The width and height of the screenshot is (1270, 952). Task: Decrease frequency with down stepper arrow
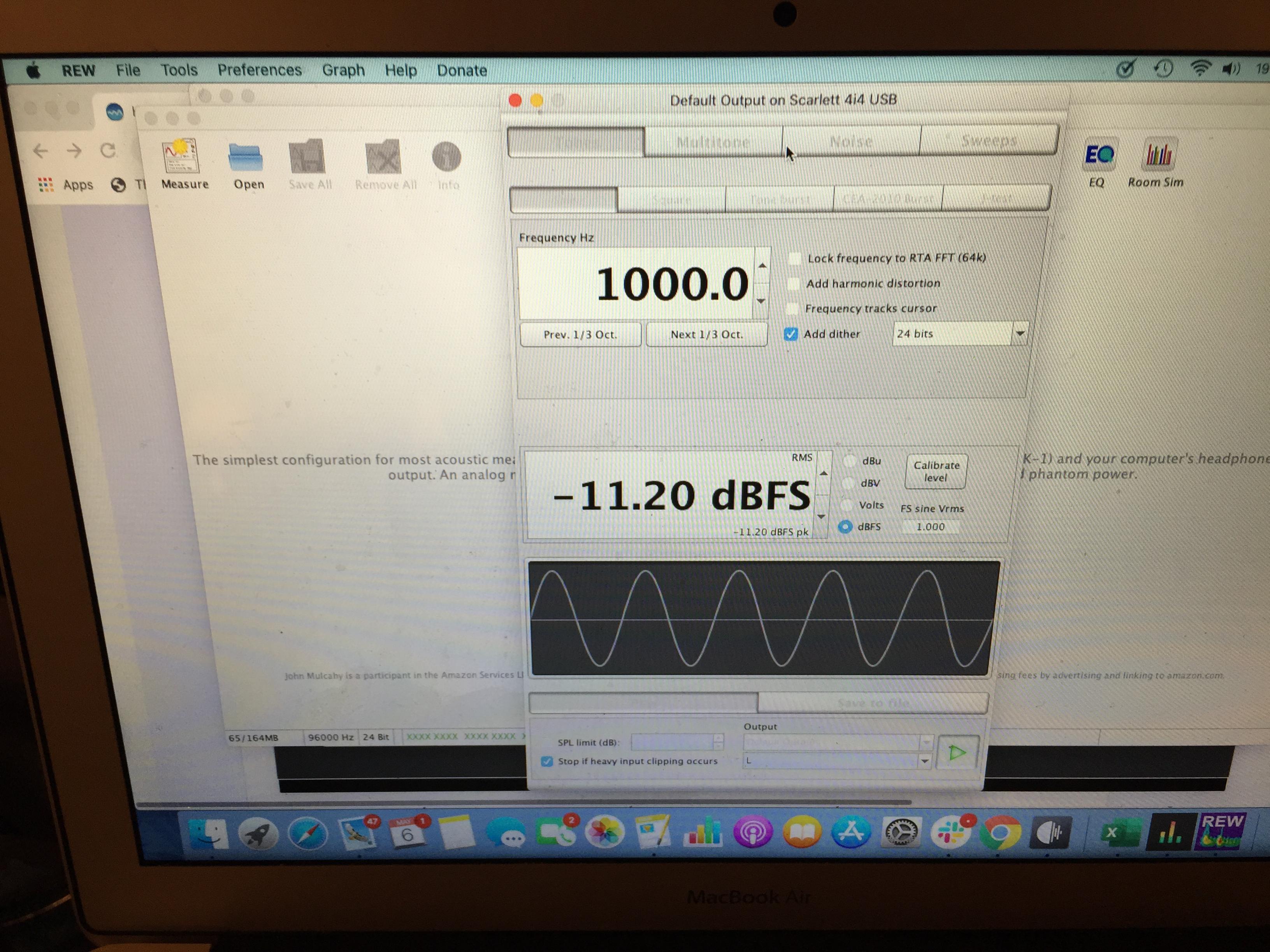coord(761,301)
